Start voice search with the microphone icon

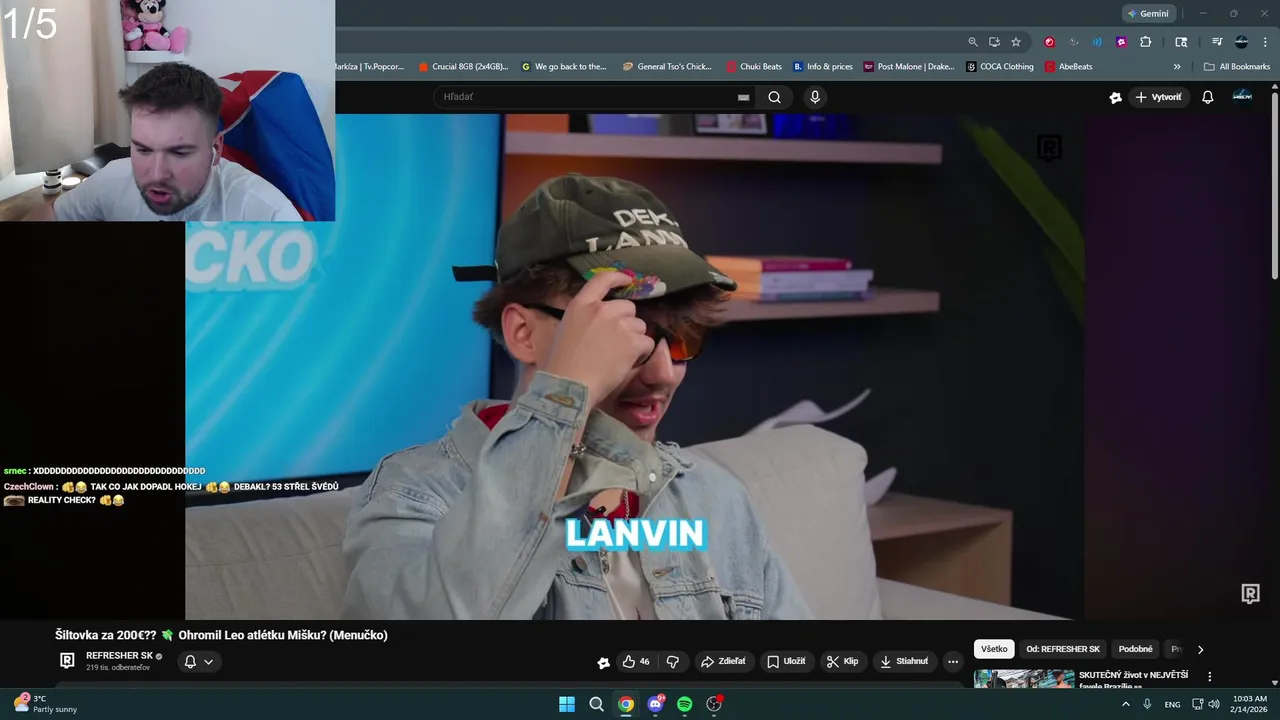click(815, 97)
